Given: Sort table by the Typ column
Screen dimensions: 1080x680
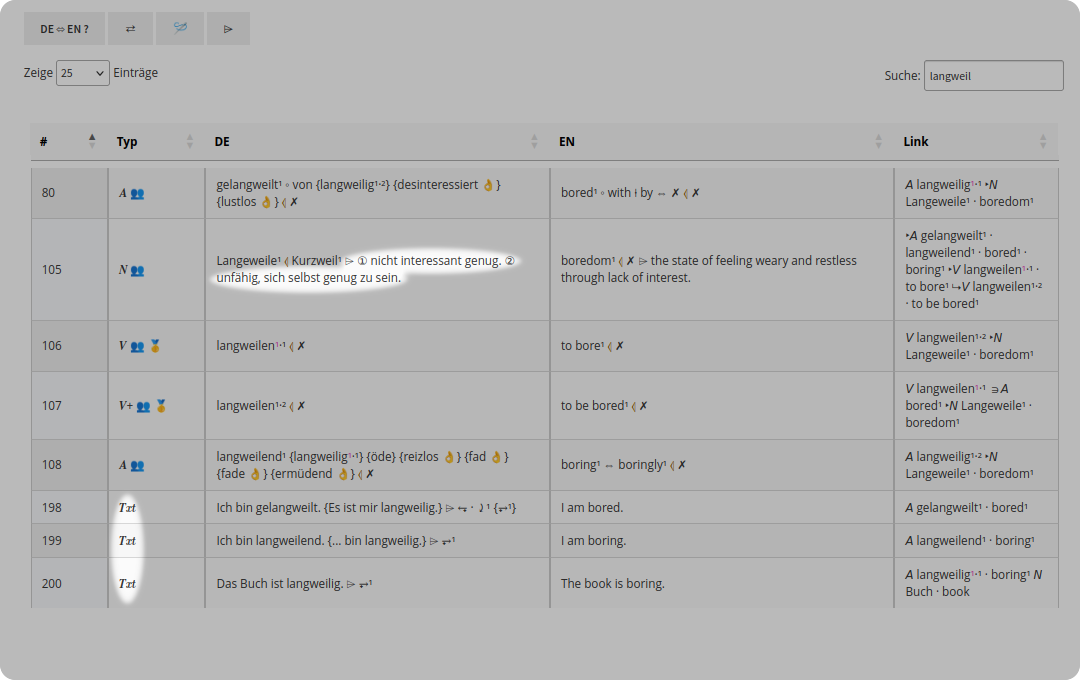Looking at the screenshot, I should [x=156, y=141].
